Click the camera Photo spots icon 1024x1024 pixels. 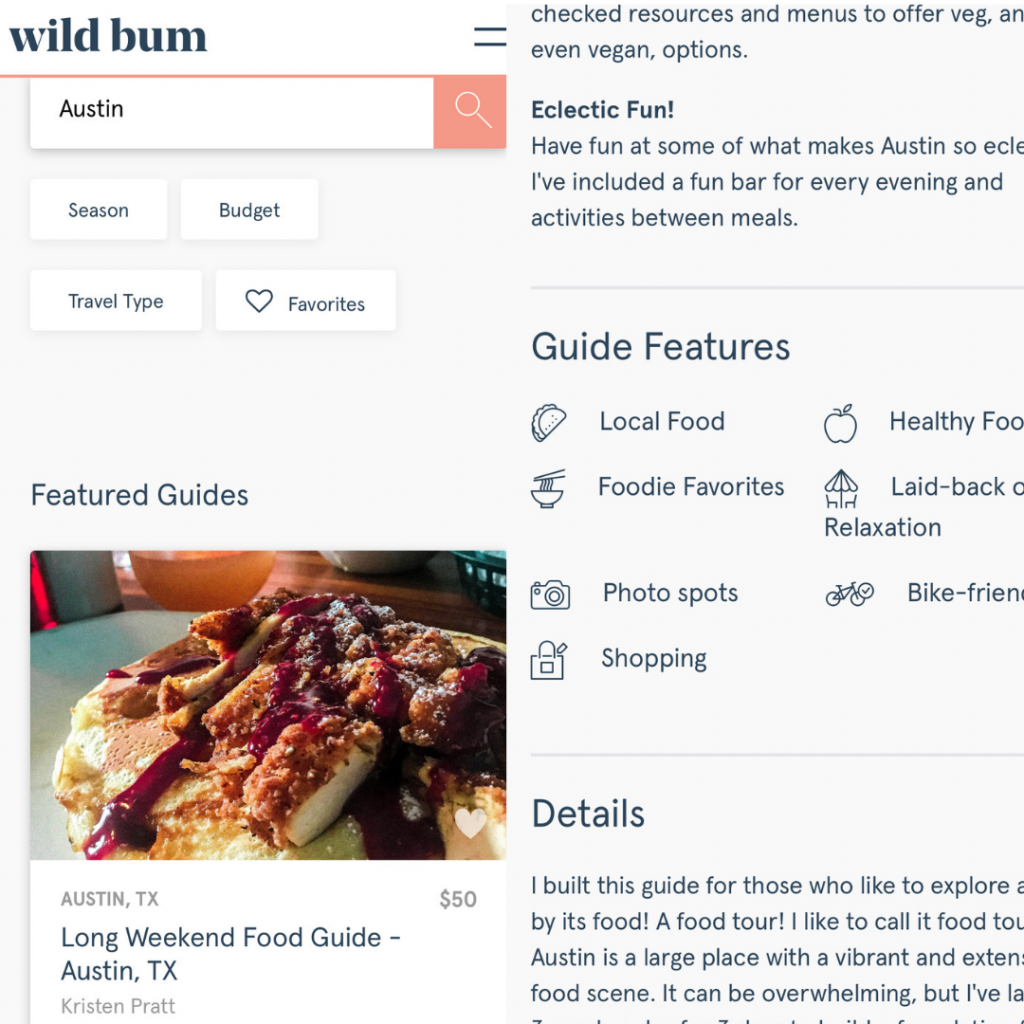pos(550,594)
